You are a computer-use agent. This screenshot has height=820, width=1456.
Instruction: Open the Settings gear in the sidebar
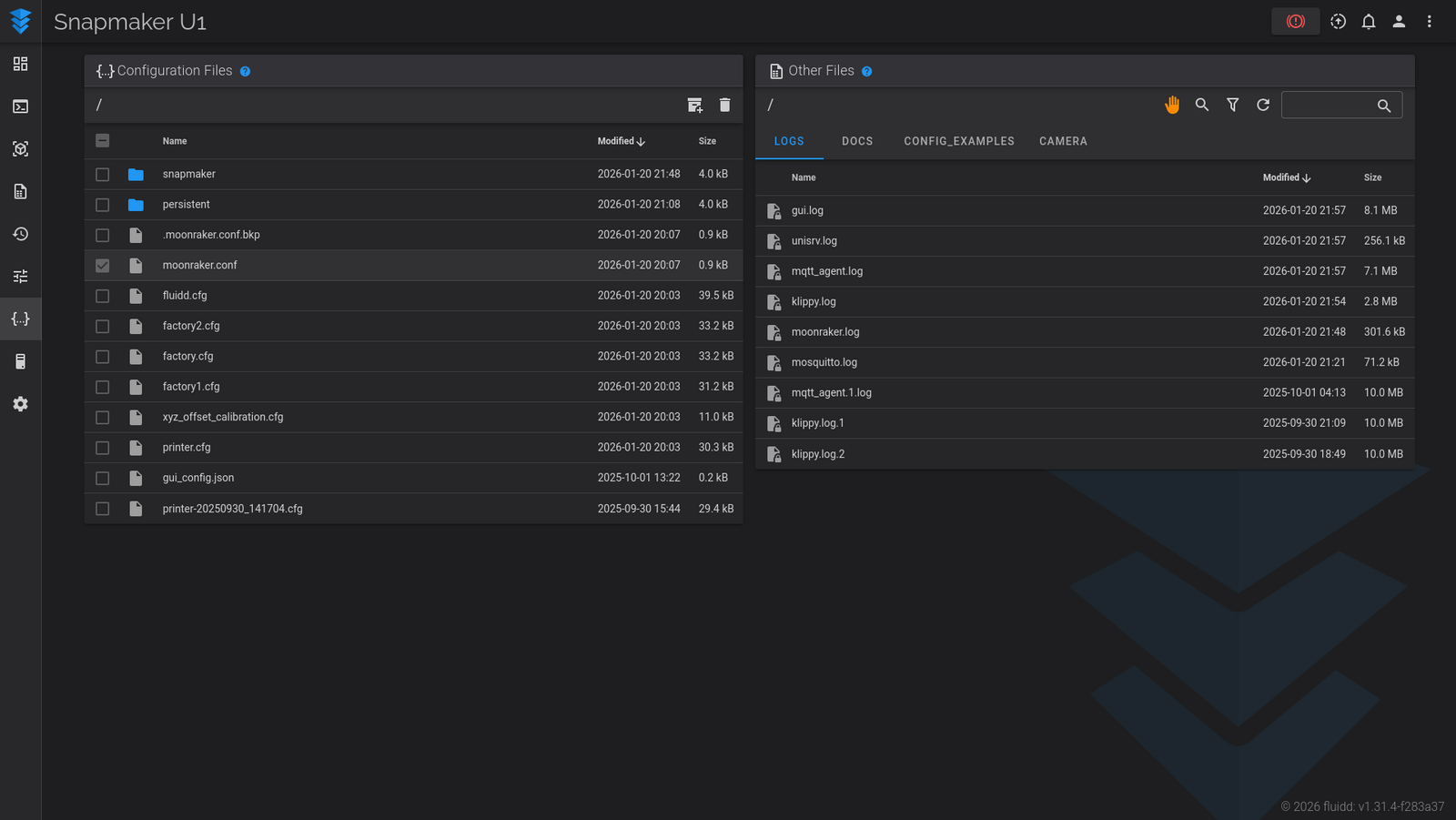click(x=20, y=403)
